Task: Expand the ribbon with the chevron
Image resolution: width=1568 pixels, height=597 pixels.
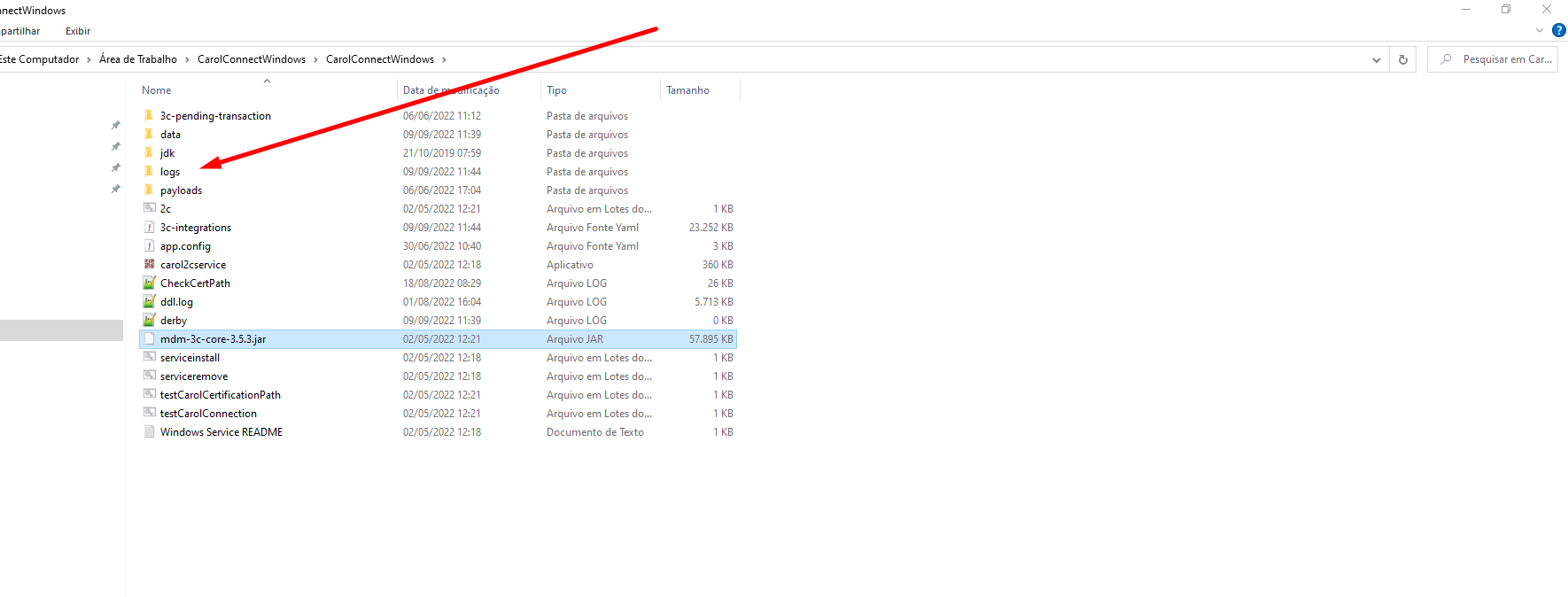Action: tap(1540, 30)
